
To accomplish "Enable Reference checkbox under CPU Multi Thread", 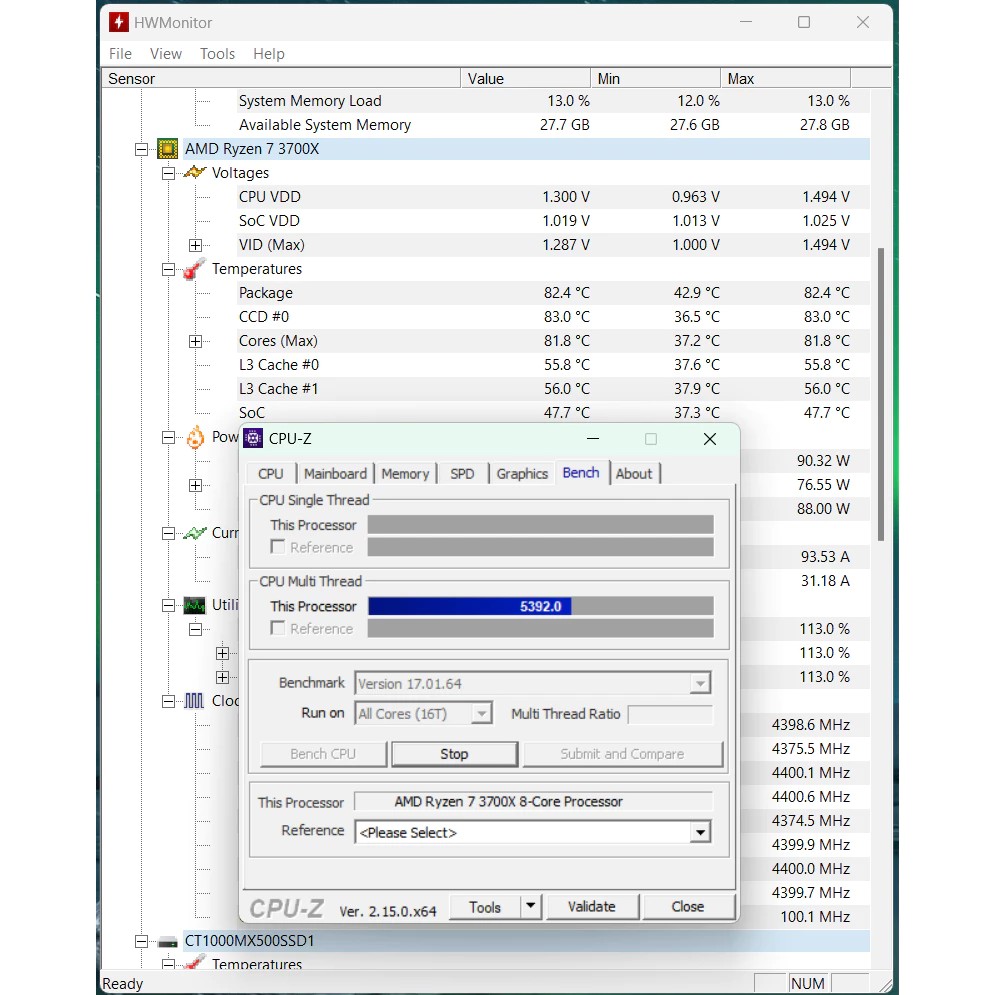I will coord(278,628).
